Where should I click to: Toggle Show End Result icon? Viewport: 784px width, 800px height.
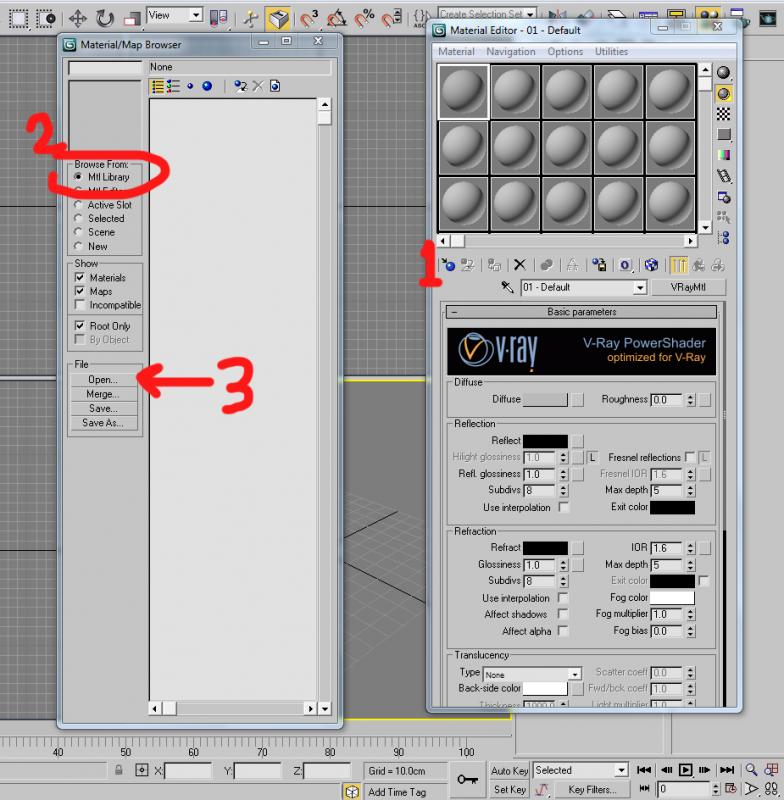(x=679, y=265)
